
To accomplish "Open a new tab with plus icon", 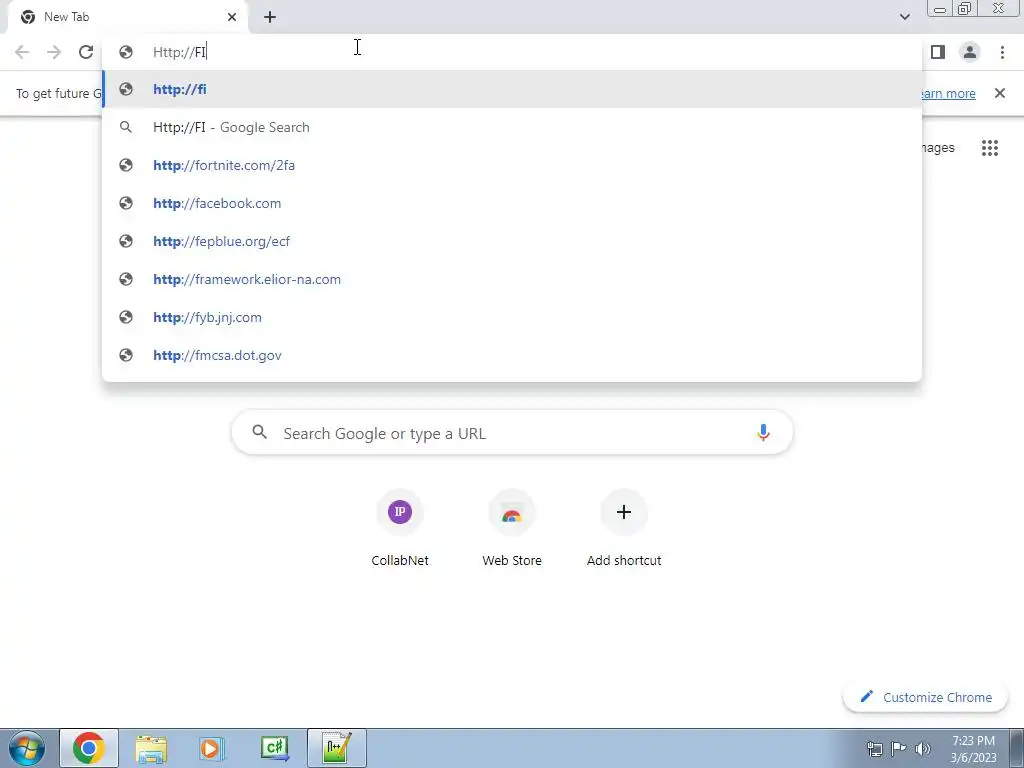I will tap(270, 17).
